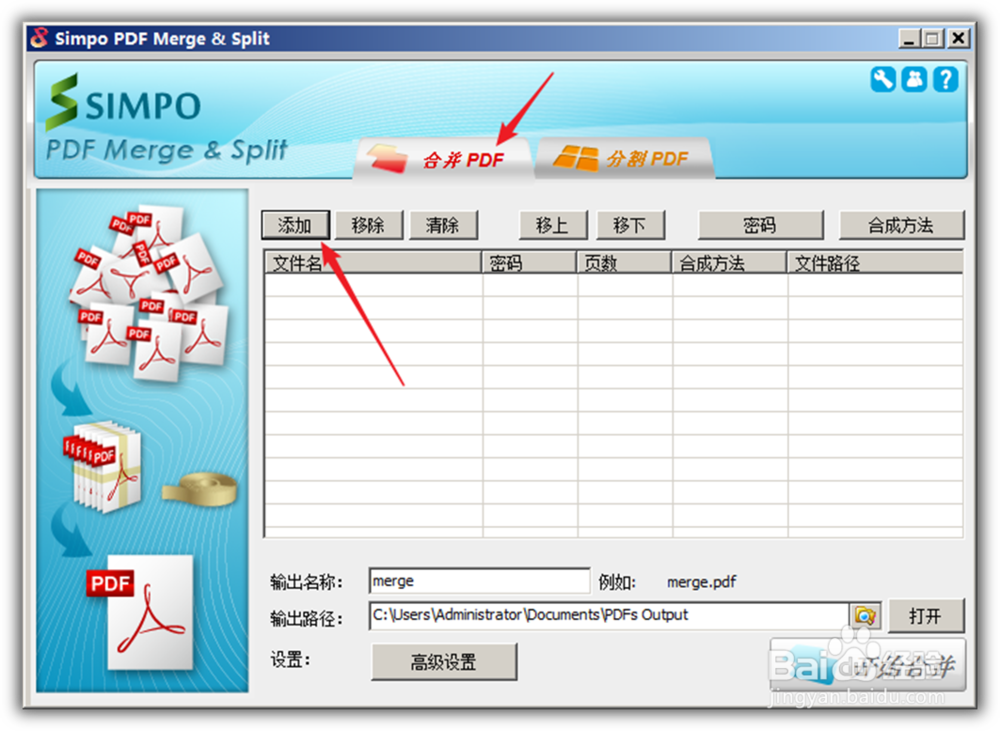Close the Simpo PDF window
Screen dimensions: 1000x731
[958, 39]
